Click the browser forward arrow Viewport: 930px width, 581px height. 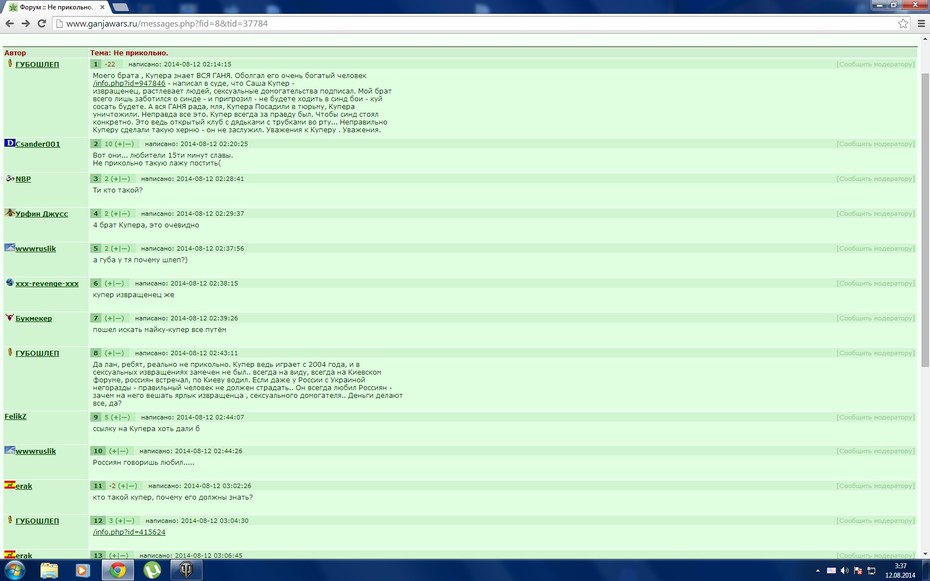(x=26, y=24)
